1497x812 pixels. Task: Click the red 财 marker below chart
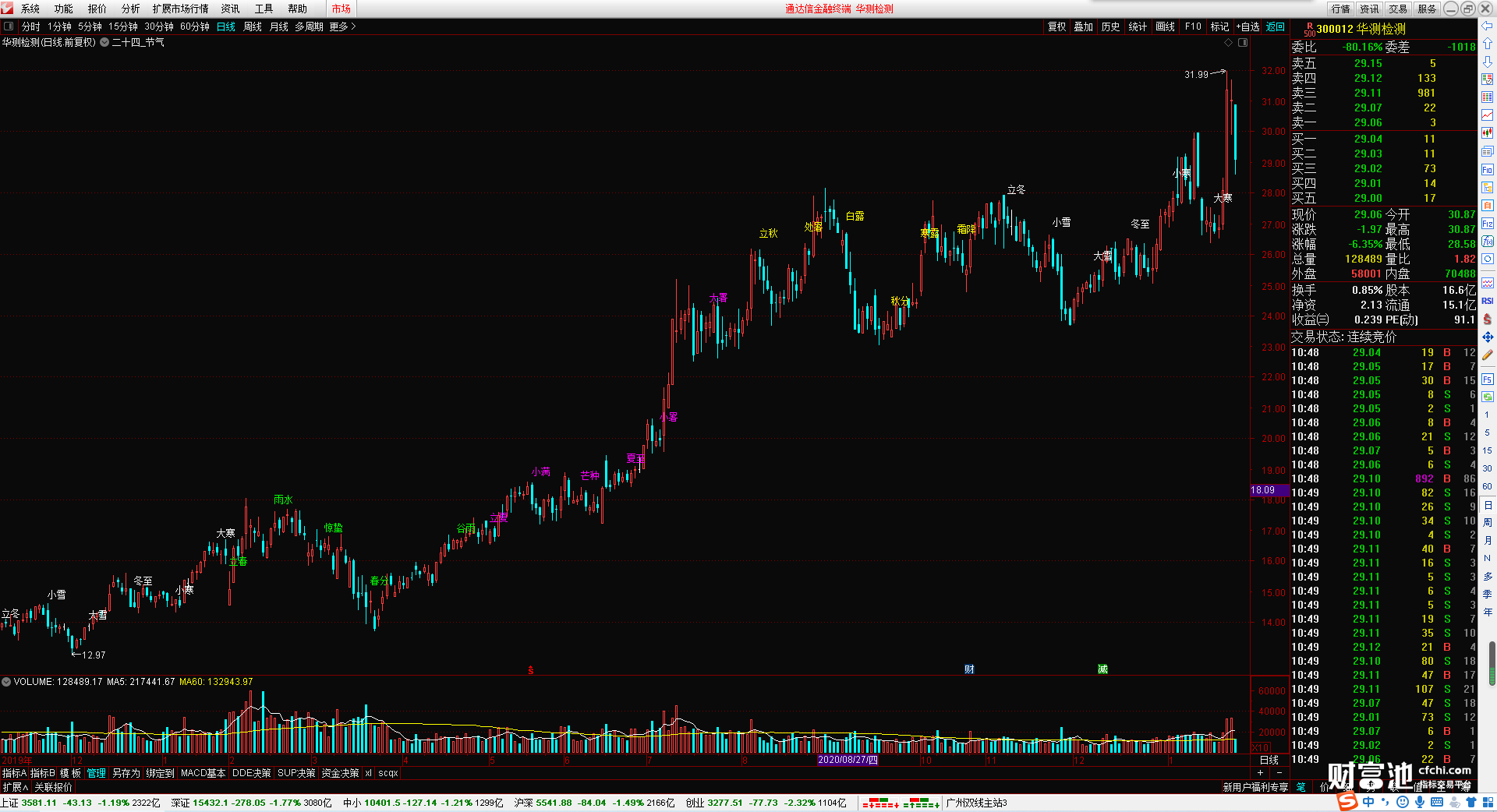tap(969, 669)
